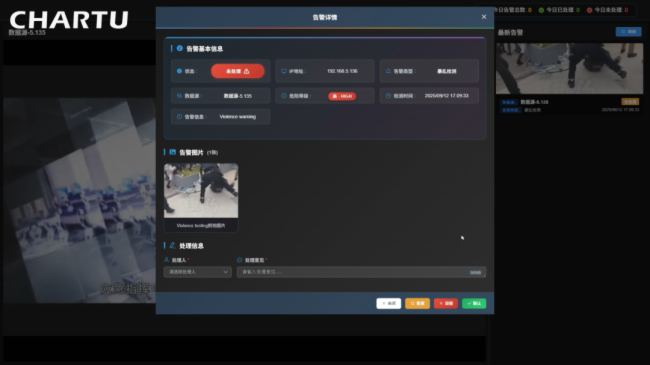Open the latest alarm snapshot in right panel
The image size is (650, 365).
click(570, 68)
